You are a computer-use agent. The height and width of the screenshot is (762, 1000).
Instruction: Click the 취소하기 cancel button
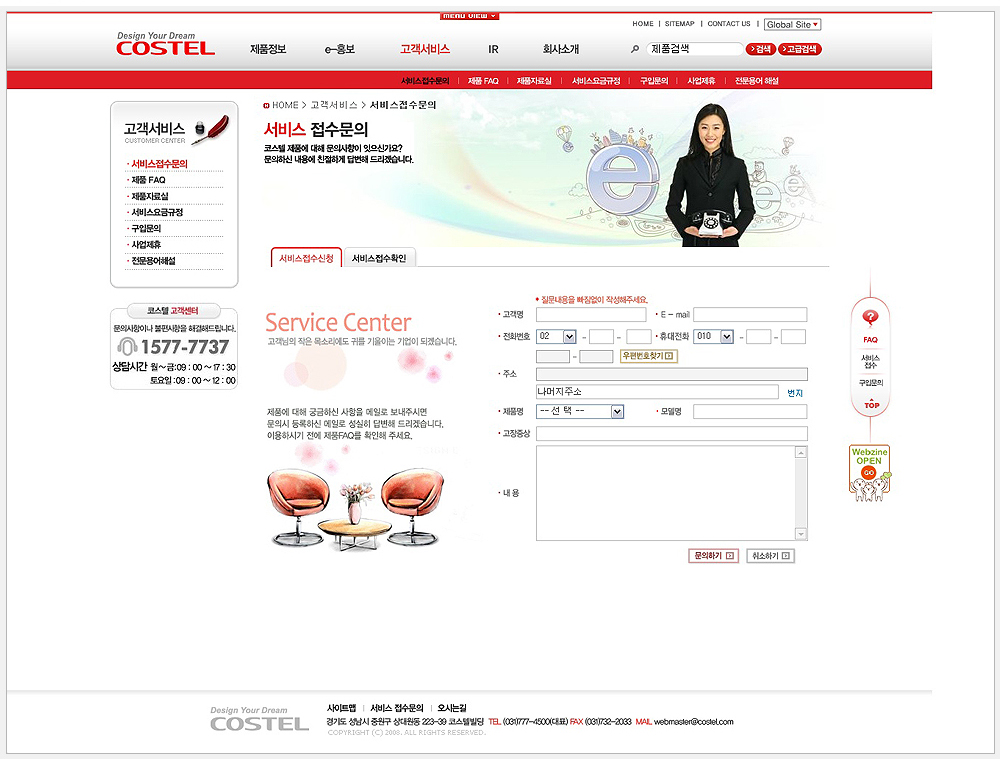770,555
